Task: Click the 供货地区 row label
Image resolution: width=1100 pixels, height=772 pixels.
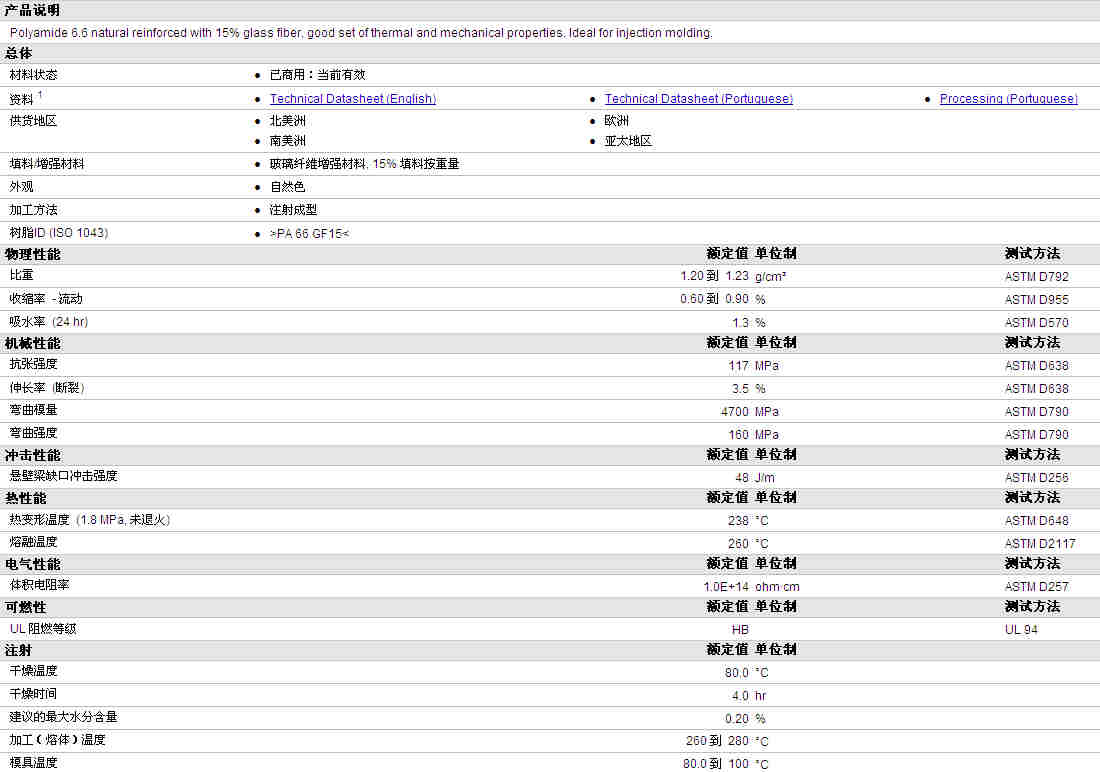Action: click(x=34, y=121)
